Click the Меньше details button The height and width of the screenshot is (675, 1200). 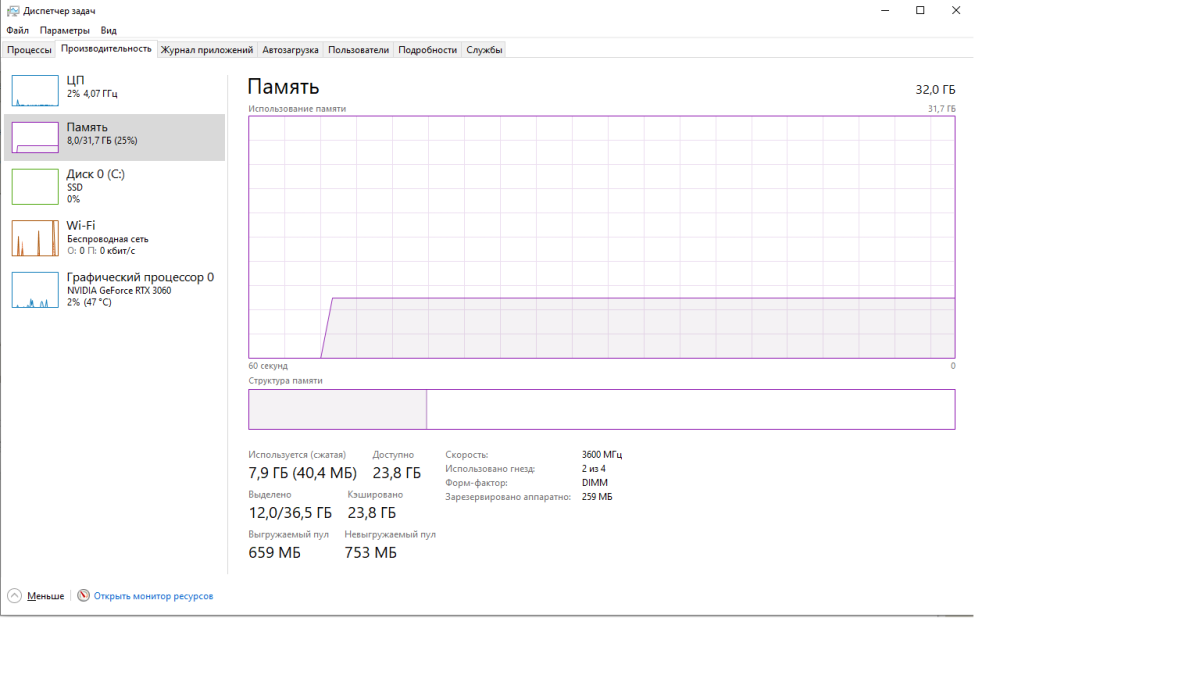(x=45, y=596)
